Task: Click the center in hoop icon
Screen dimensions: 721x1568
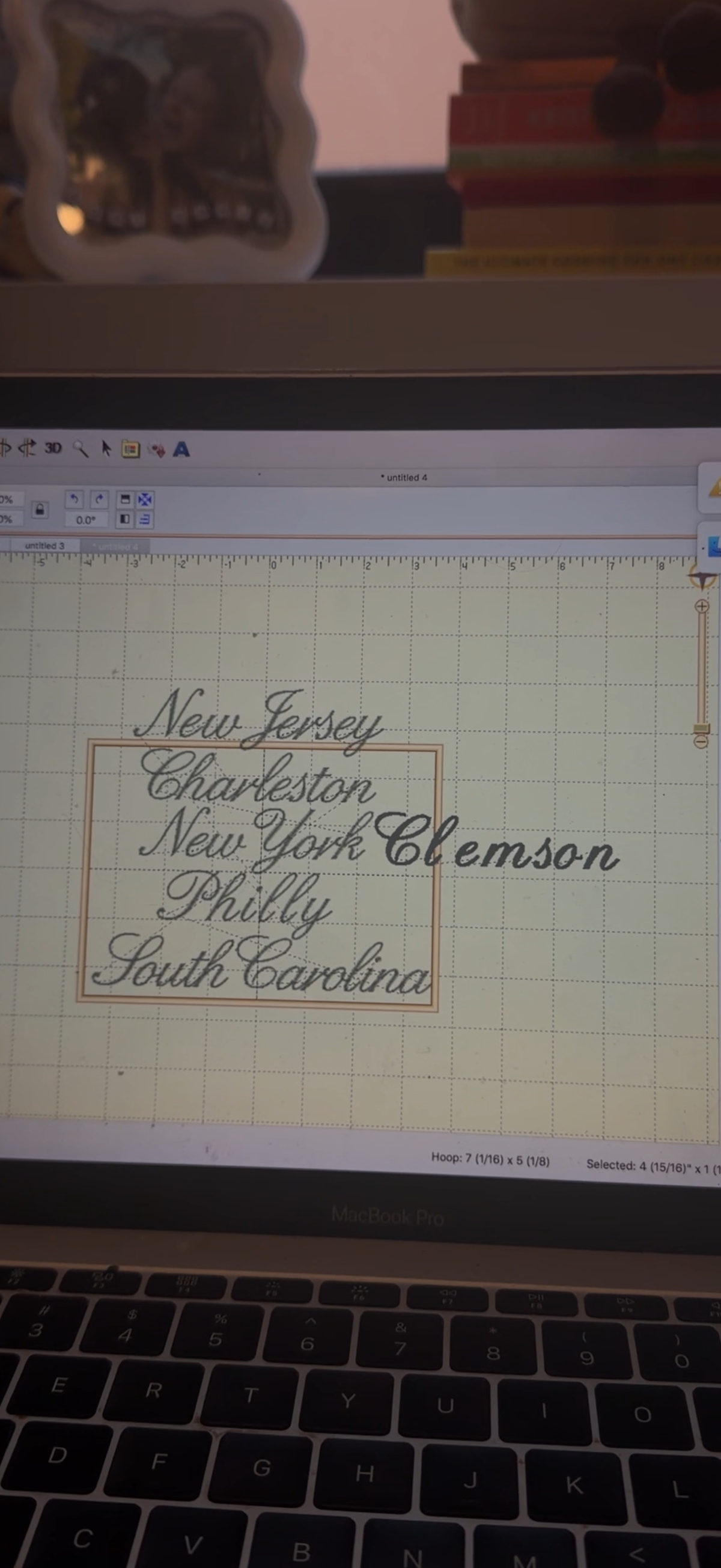Action: 145,500
